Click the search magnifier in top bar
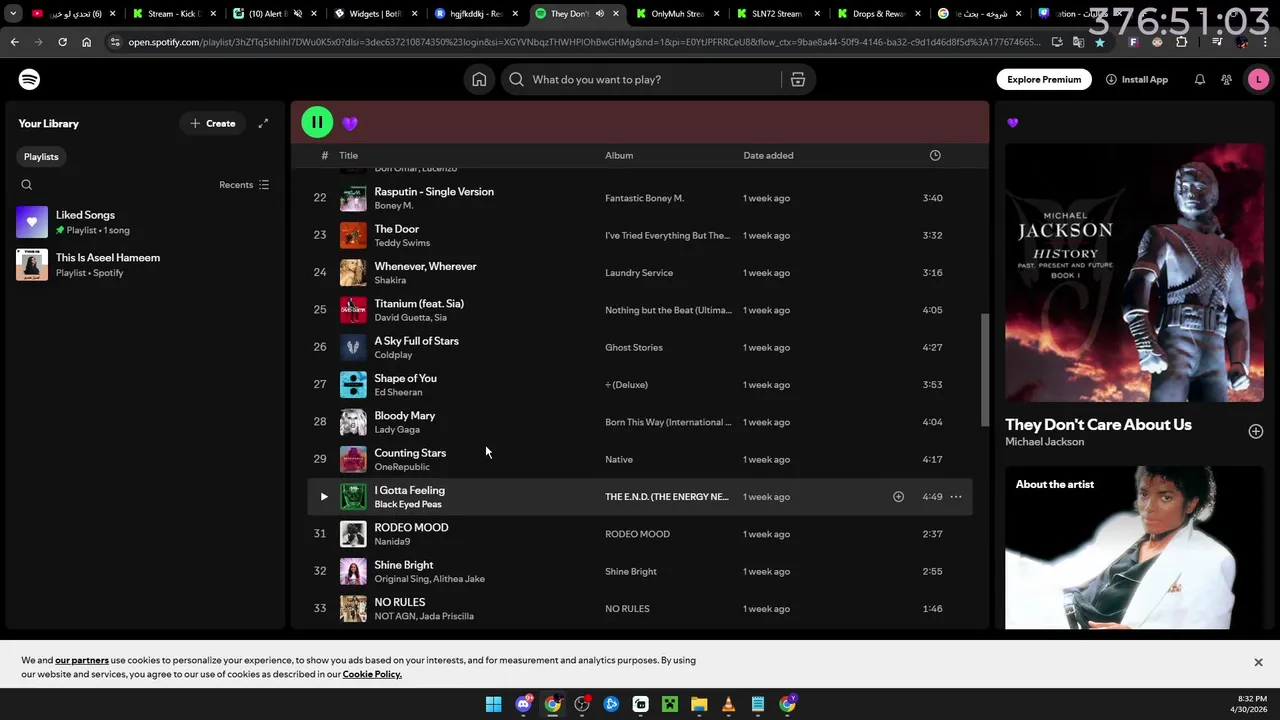This screenshot has width=1280, height=720. 516,79
